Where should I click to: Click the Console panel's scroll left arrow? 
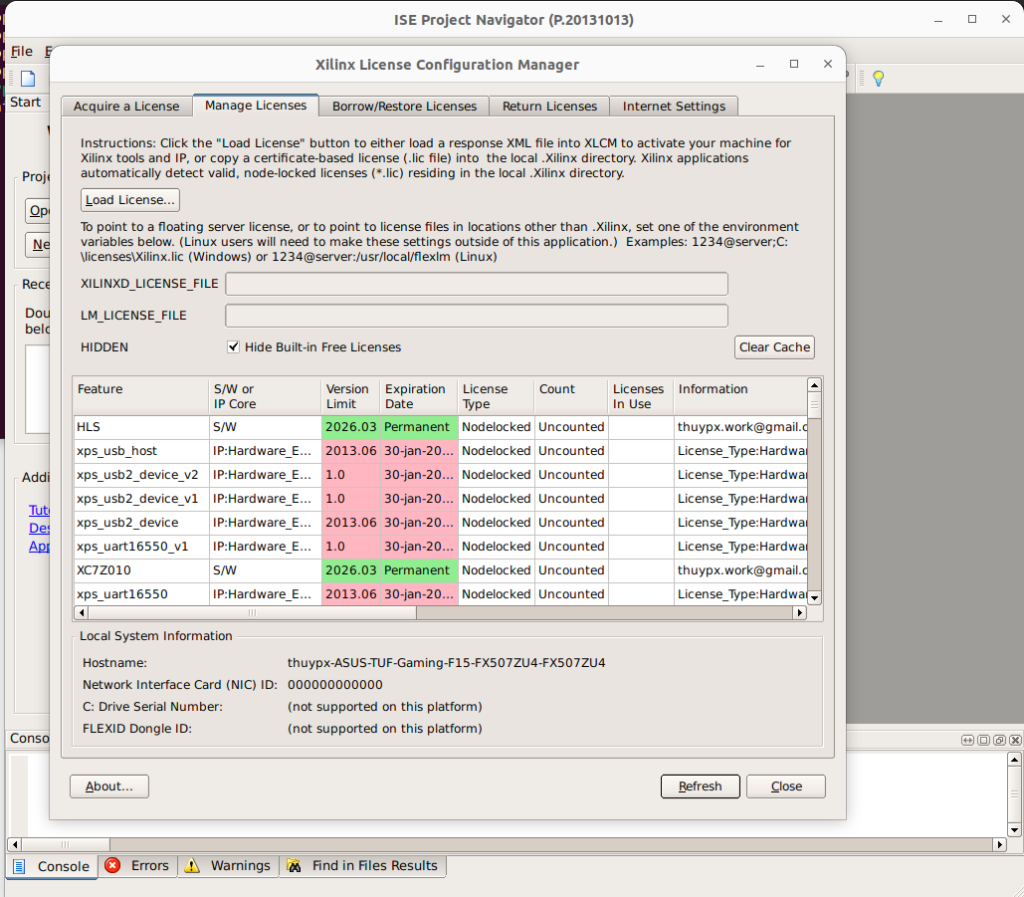click(x=14, y=844)
